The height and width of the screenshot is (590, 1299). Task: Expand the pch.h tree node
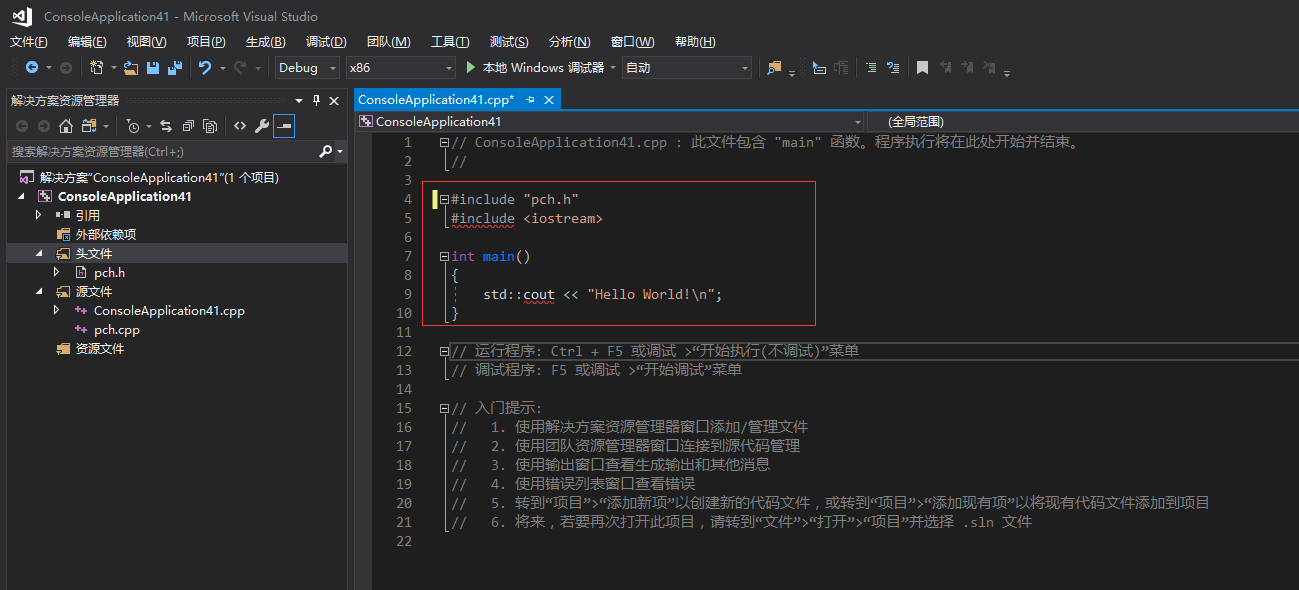57,272
